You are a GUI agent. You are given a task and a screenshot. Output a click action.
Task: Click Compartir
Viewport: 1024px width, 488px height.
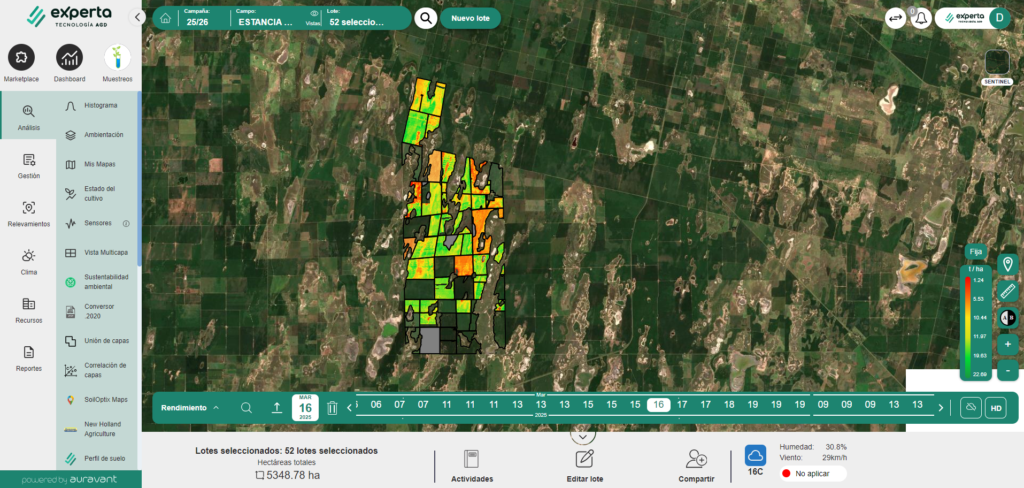[x=696, y=466]
